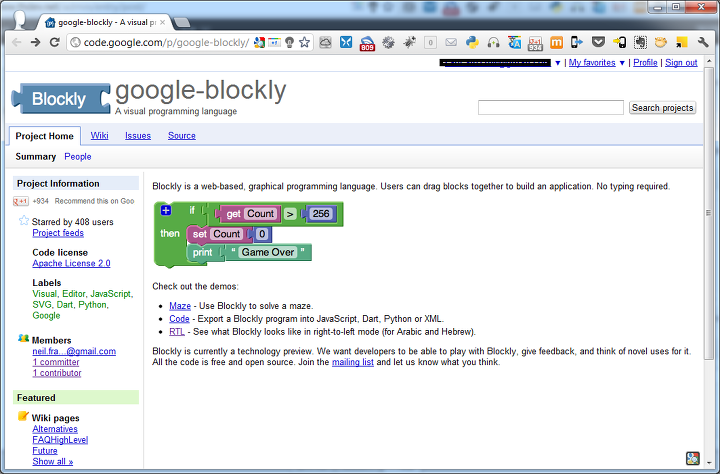The height and width of the screenshot is (474, 720).
Task: Click the Search projects button
Action: (662, 107)
